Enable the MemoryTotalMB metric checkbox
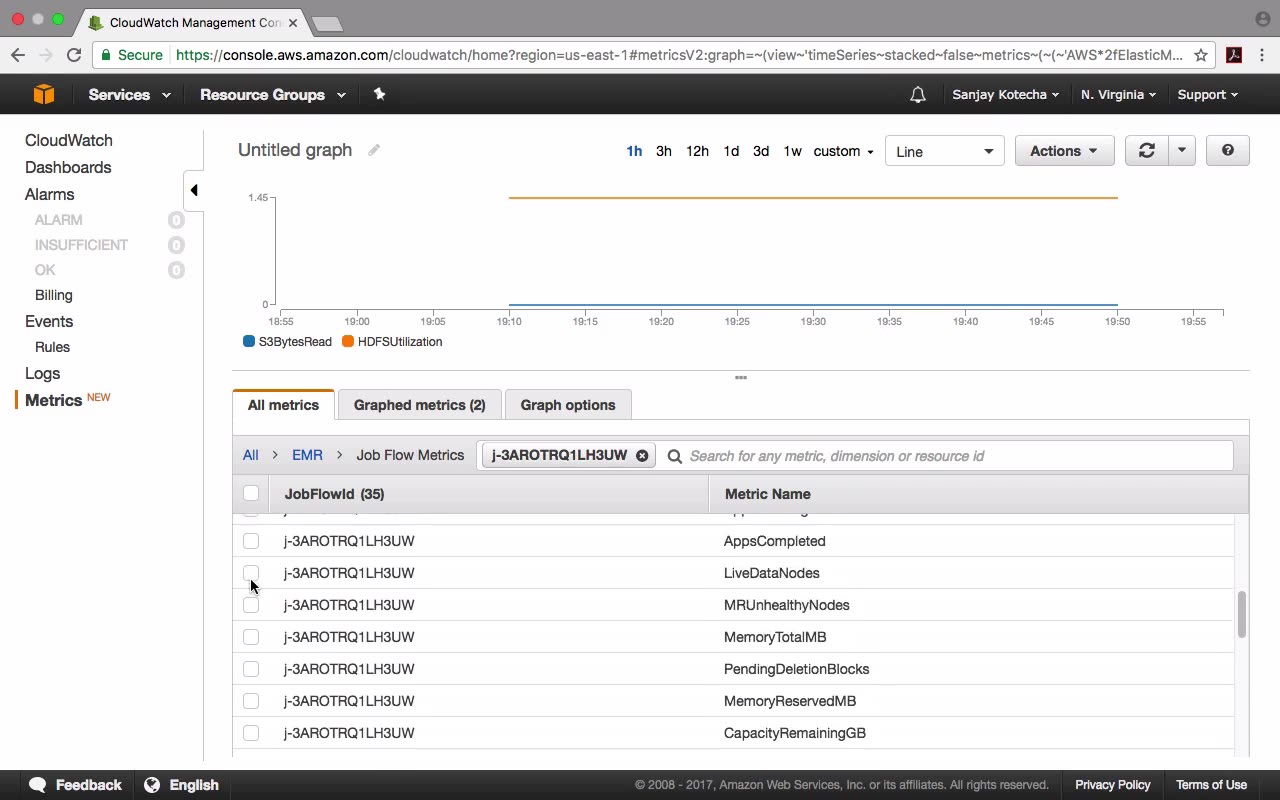The height and width of the screenshot is (800, 1280). pyautogui.click(x=251, y=637)
